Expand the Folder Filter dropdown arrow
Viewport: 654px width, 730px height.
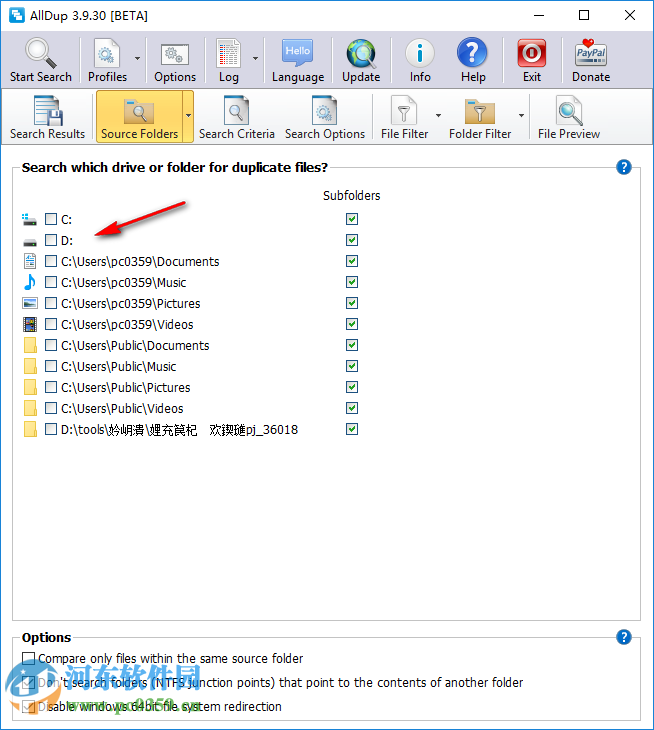point(521,115)
